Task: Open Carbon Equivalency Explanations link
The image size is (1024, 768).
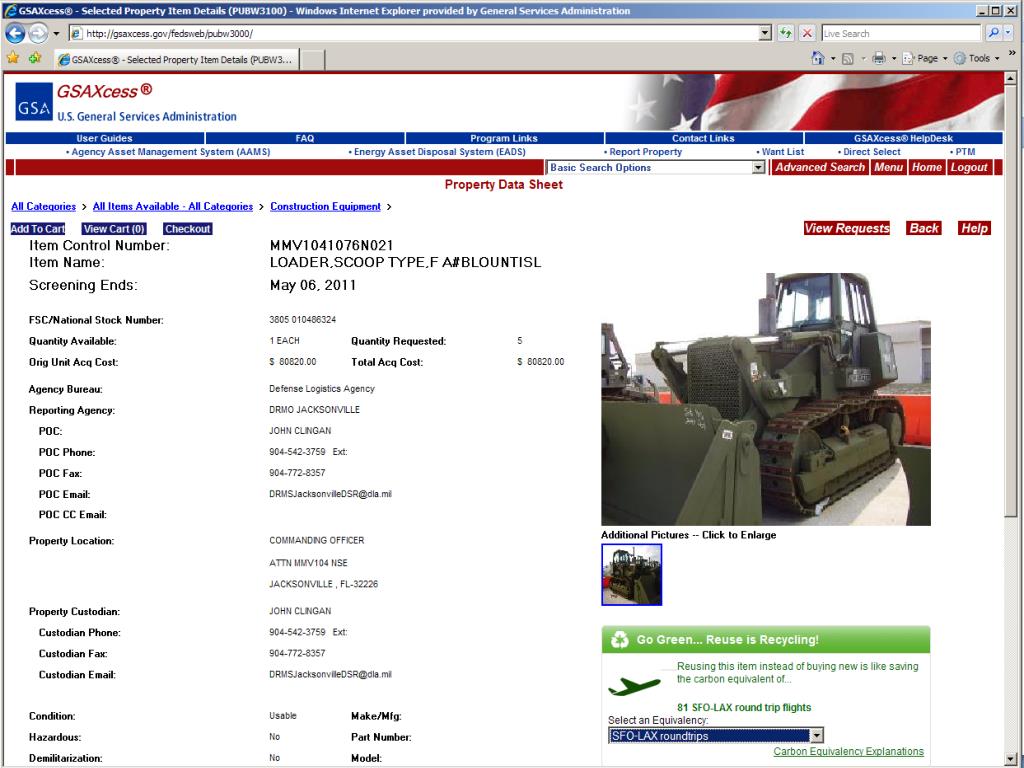Action: (x=848, y=752)
